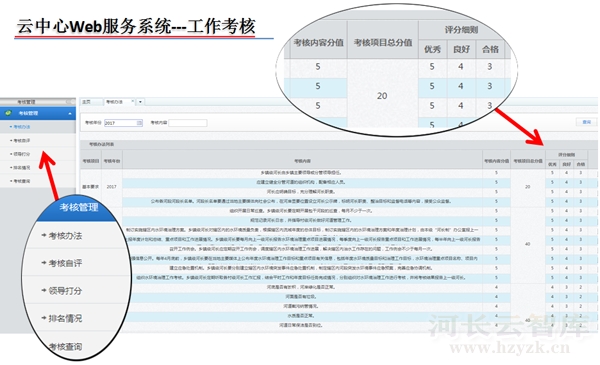The width and height of the screenshot is (600, 365).
Task: Close the 考核办法 tab with its x
Action: pos(132,102)
